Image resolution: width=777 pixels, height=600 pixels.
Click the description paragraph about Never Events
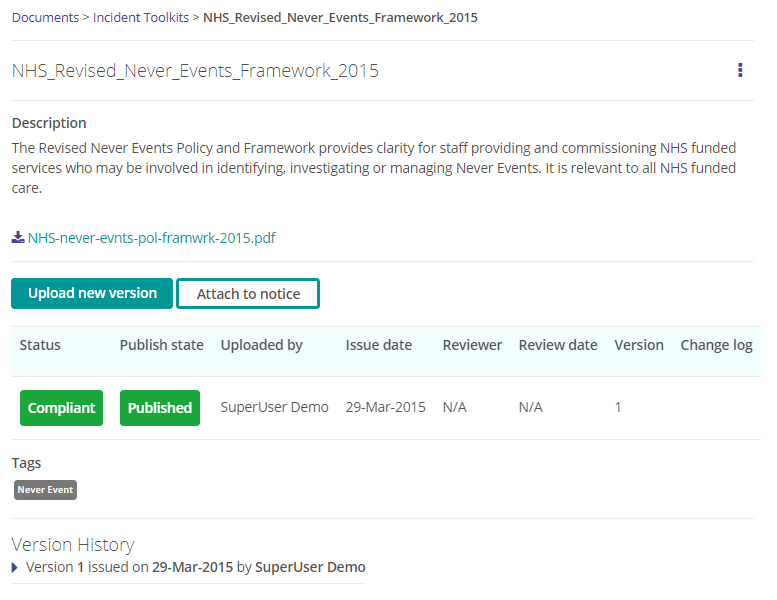374,168
